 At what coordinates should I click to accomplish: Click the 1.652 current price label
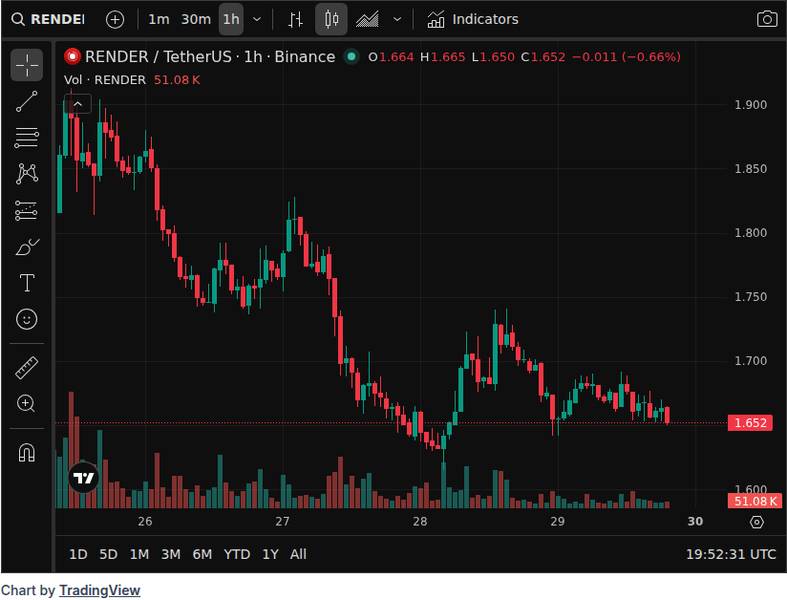[750, 423]
